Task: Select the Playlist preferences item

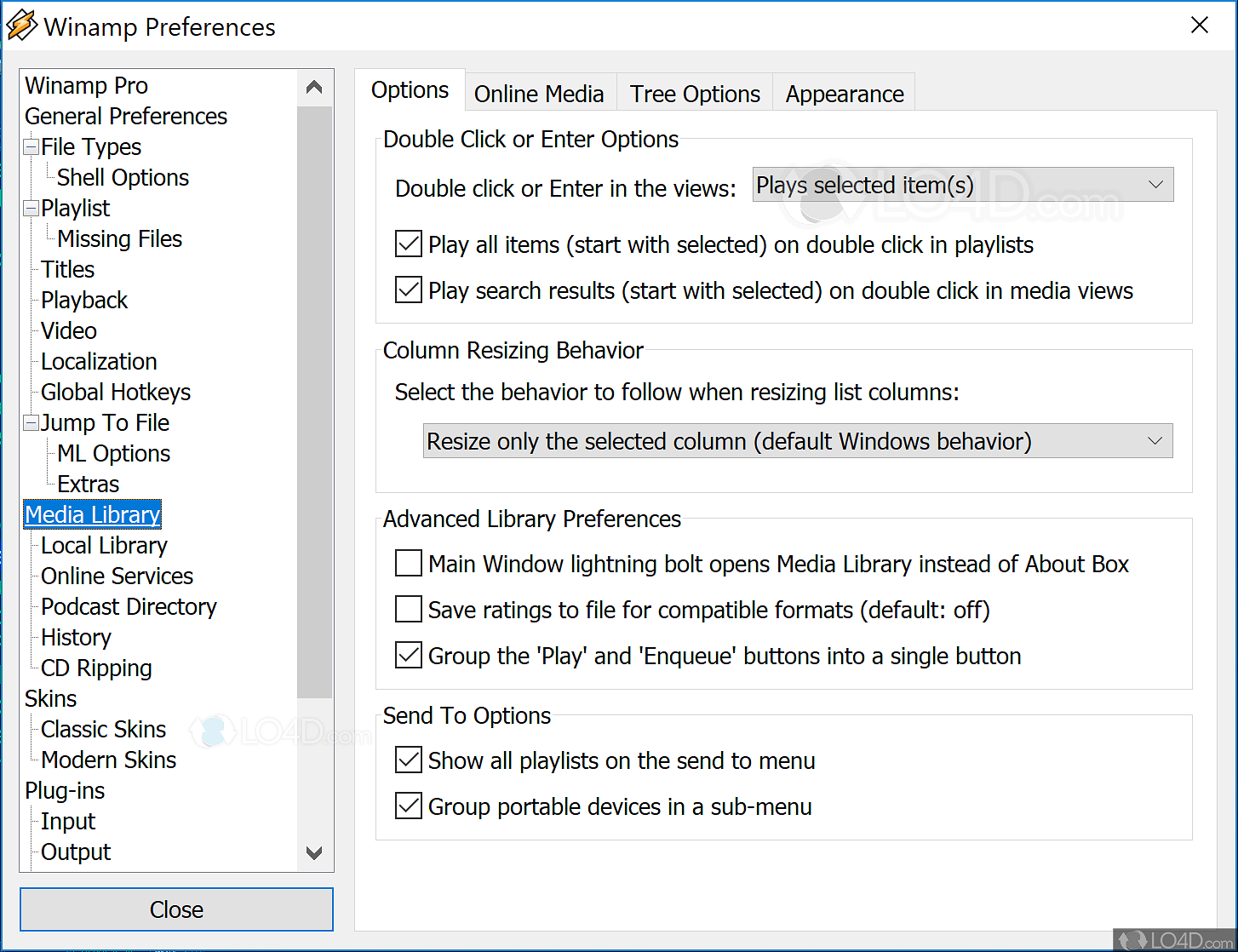Action: pos(76,209)
